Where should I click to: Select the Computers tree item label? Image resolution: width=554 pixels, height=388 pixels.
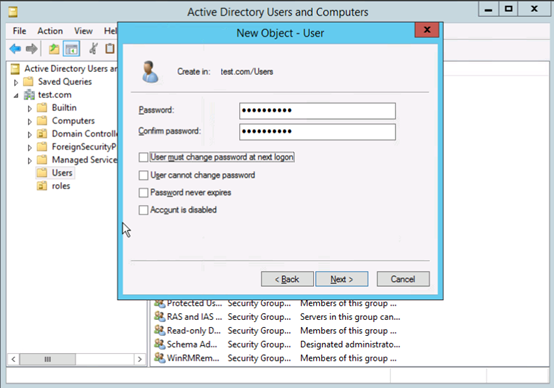(x=73, y=121)
